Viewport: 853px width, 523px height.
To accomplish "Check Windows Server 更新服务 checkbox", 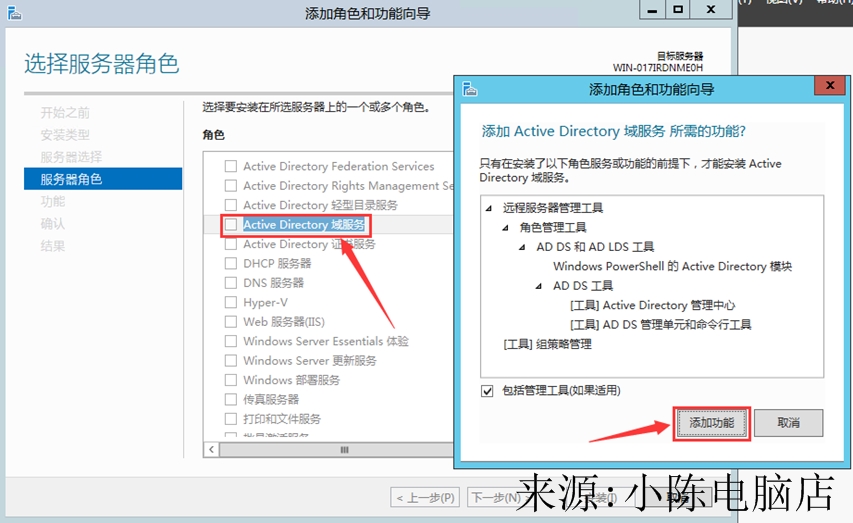I will click(231, 360).
